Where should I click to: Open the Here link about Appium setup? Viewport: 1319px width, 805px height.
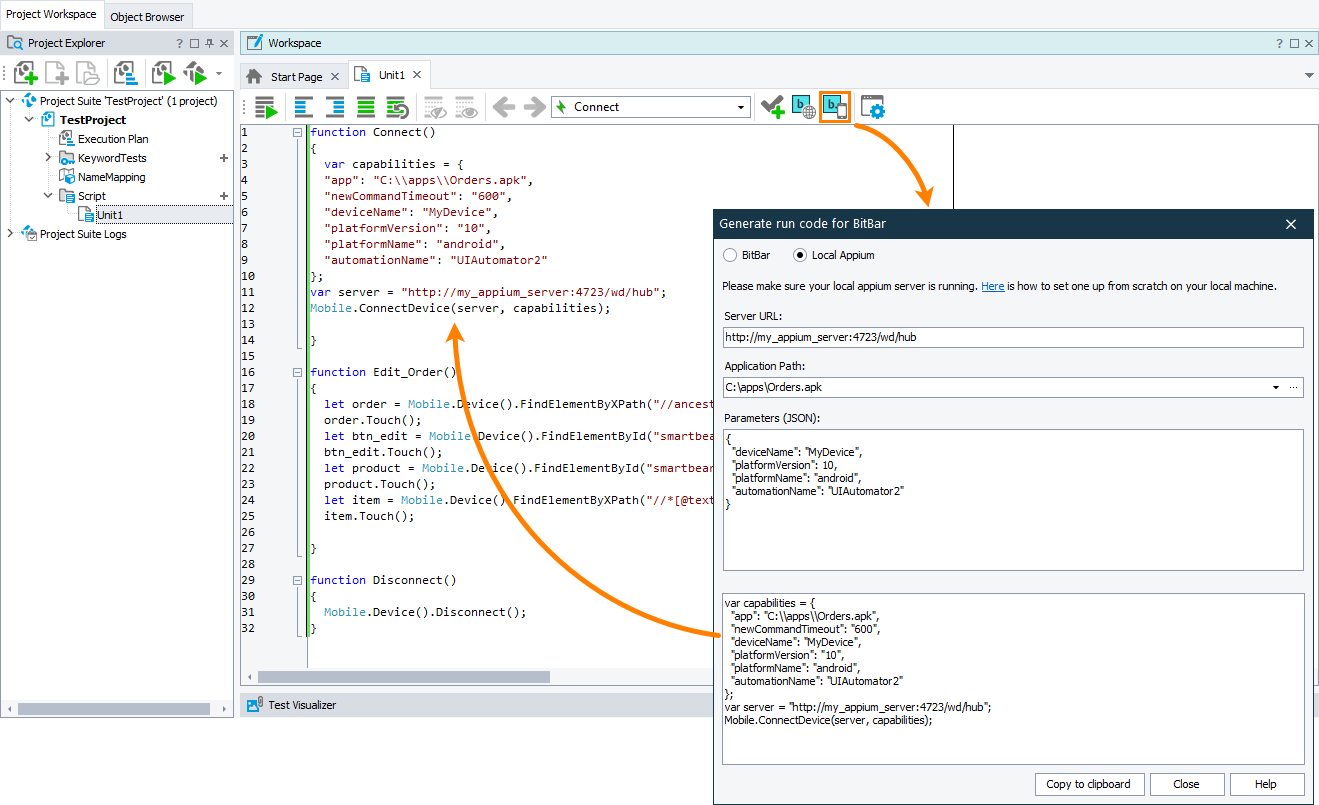[x=992, y=286]
